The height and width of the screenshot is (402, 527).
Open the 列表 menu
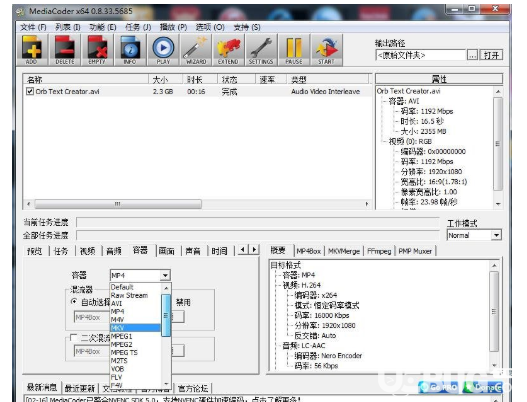[68, 27]
